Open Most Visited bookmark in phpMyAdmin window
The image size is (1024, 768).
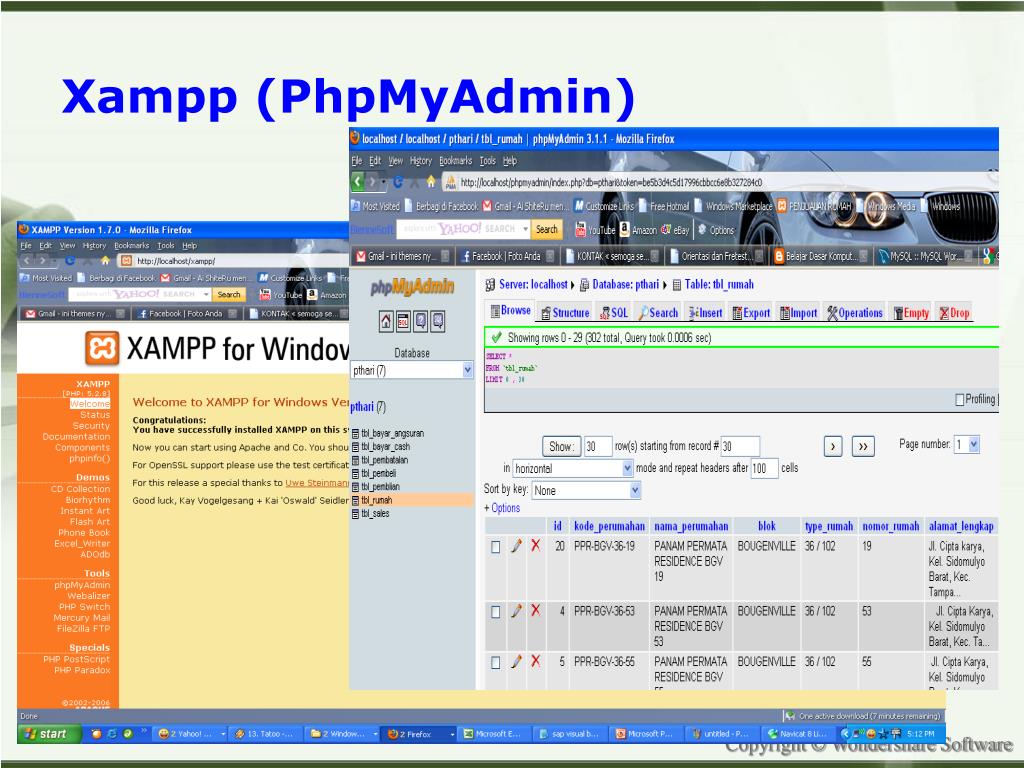point(376,206)
